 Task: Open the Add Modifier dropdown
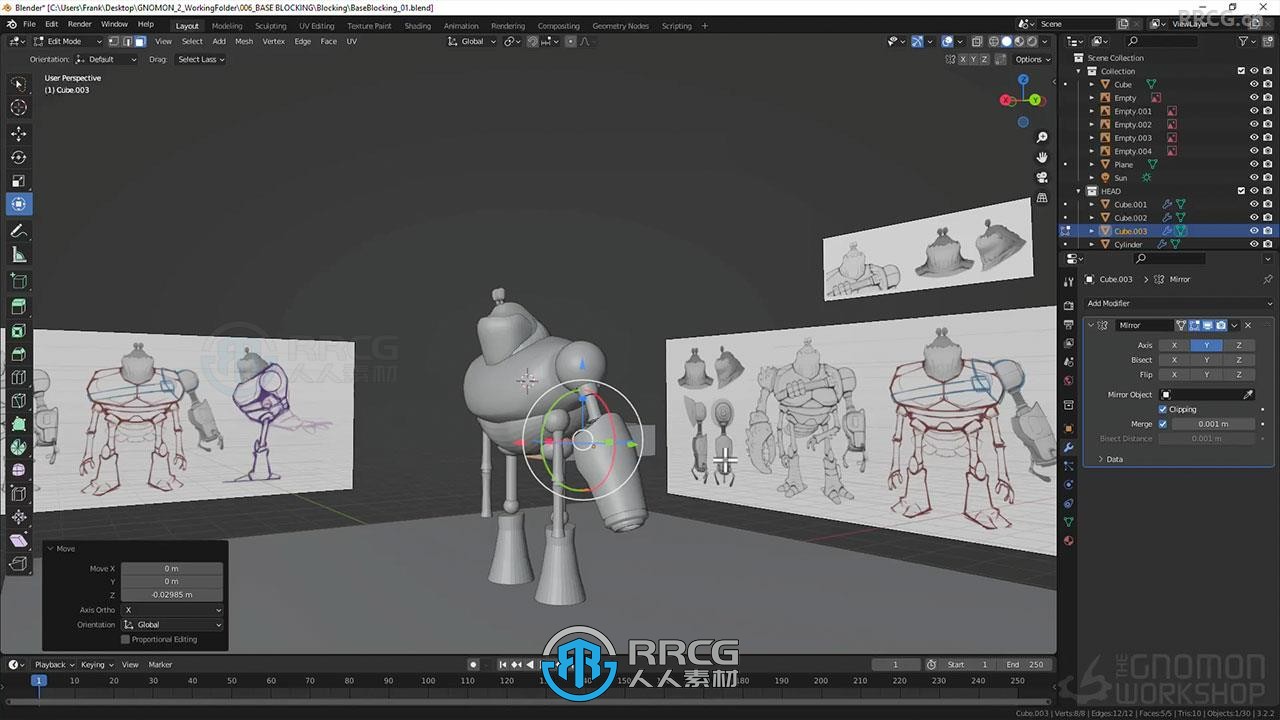pyautogui.click(x=1179, y=303)
